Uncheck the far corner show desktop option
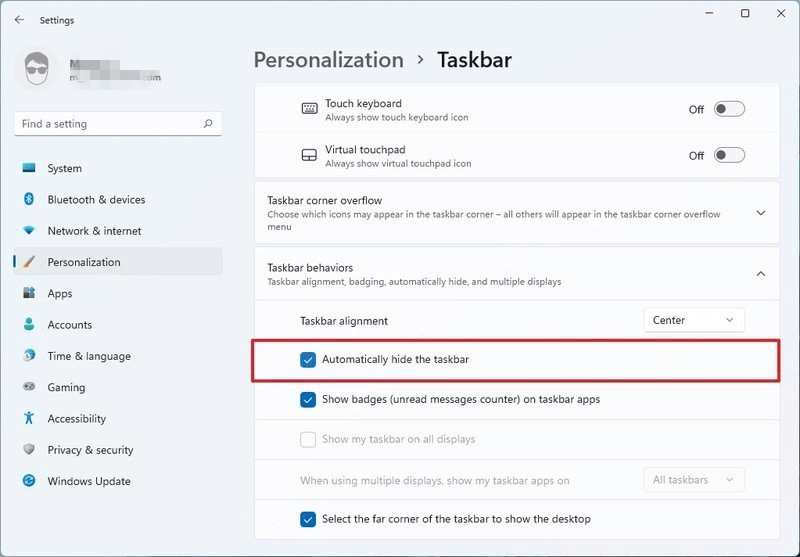The image size is (800, 557). (308, 519)
